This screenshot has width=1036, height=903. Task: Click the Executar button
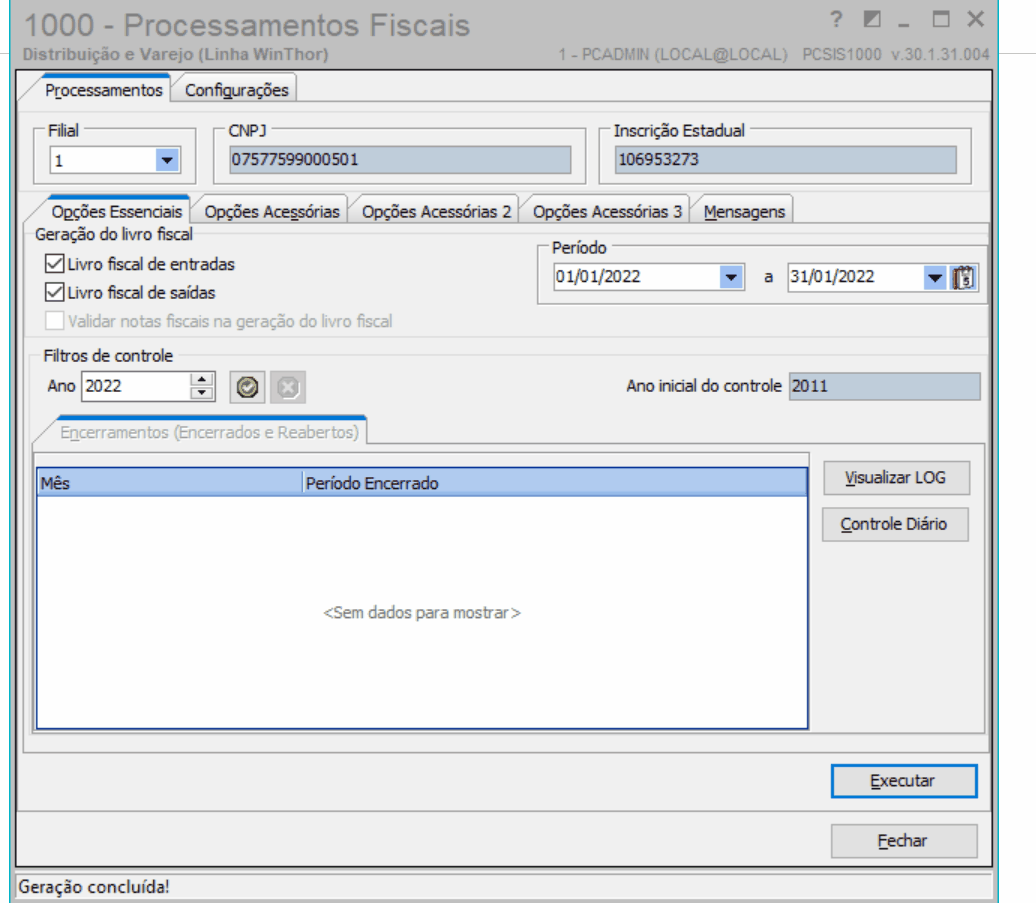903,781
